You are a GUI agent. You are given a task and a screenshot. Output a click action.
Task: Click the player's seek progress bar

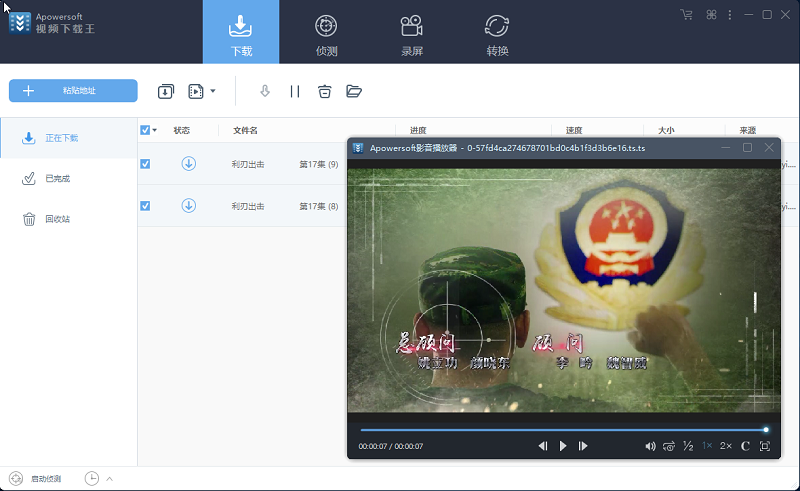pyautogui.click(x=563, y=430)
